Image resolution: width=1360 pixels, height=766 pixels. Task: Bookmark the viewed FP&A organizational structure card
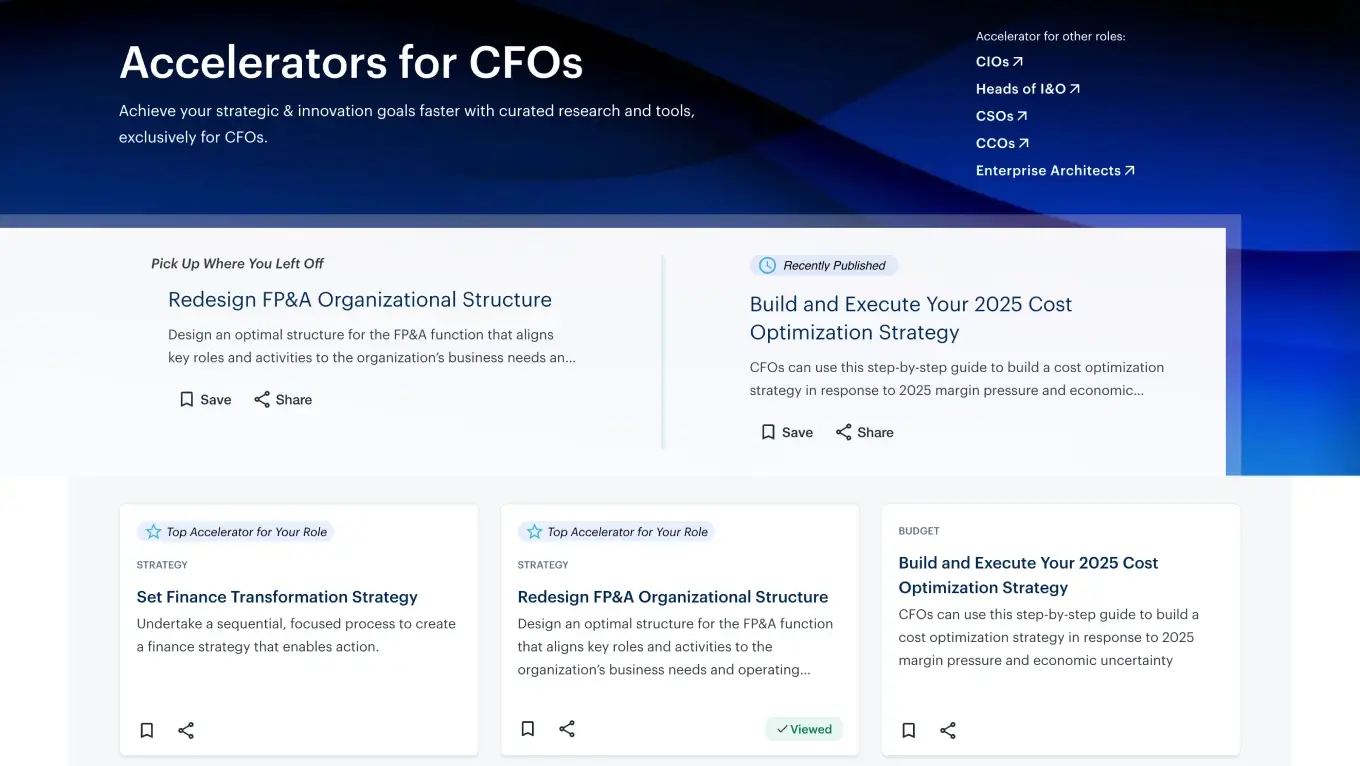[x=527, y=729]
